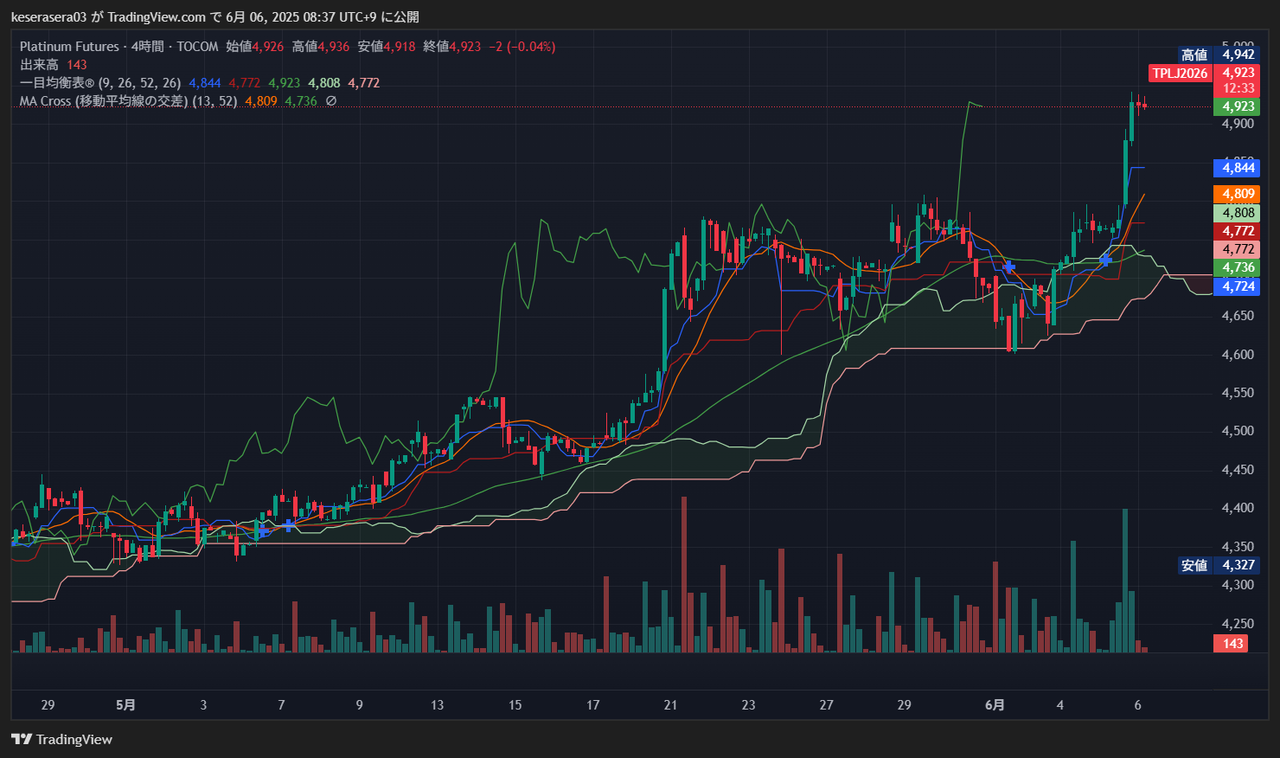Click the 7 date label on time axis
1280x758 pixels.
pyautogui.click(x=281, y=705)
